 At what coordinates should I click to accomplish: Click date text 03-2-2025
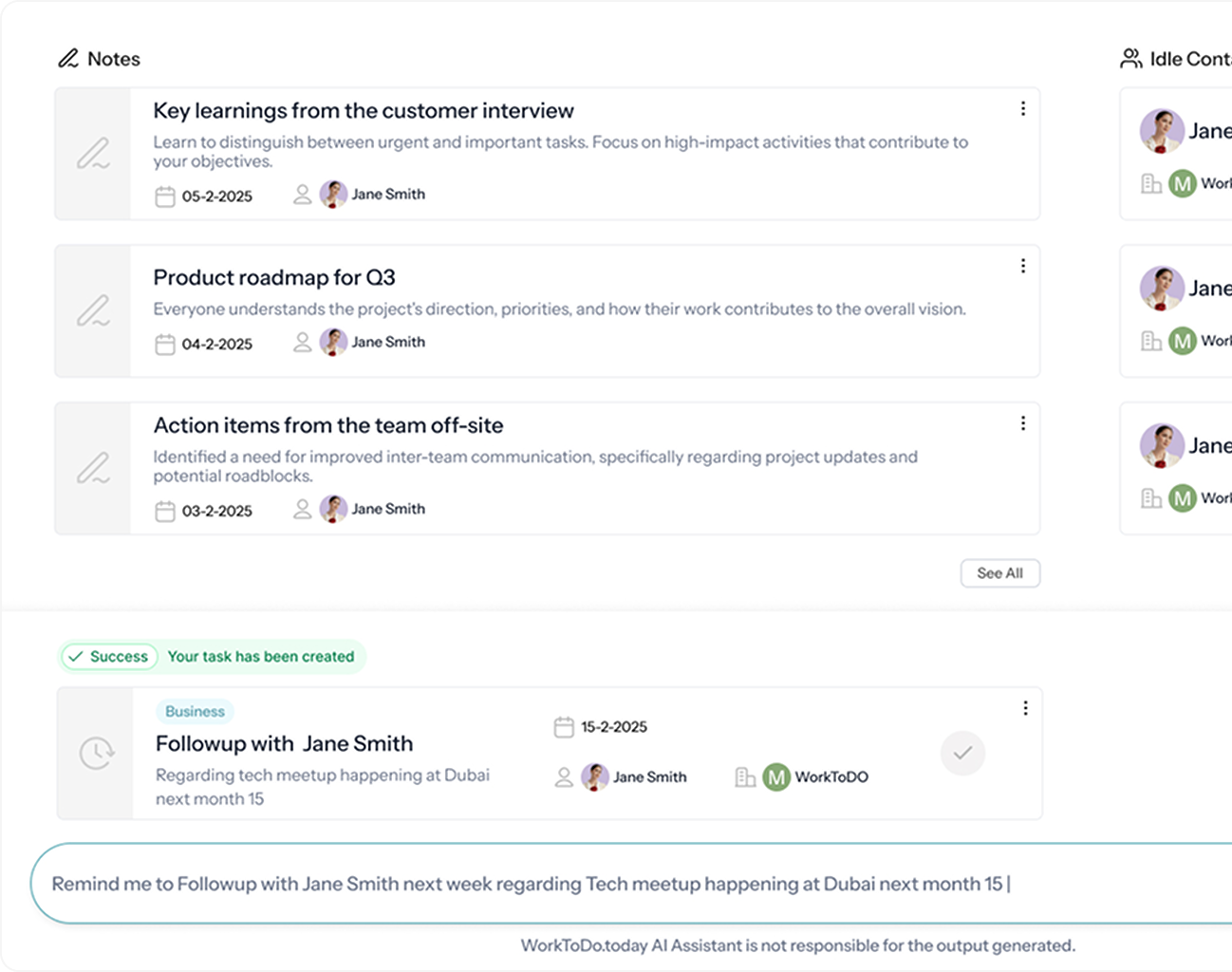point(217,511)
